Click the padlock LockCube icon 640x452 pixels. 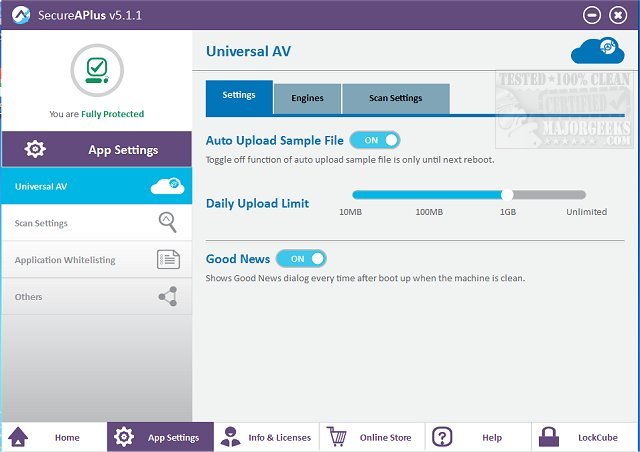(x=549, y=436)
